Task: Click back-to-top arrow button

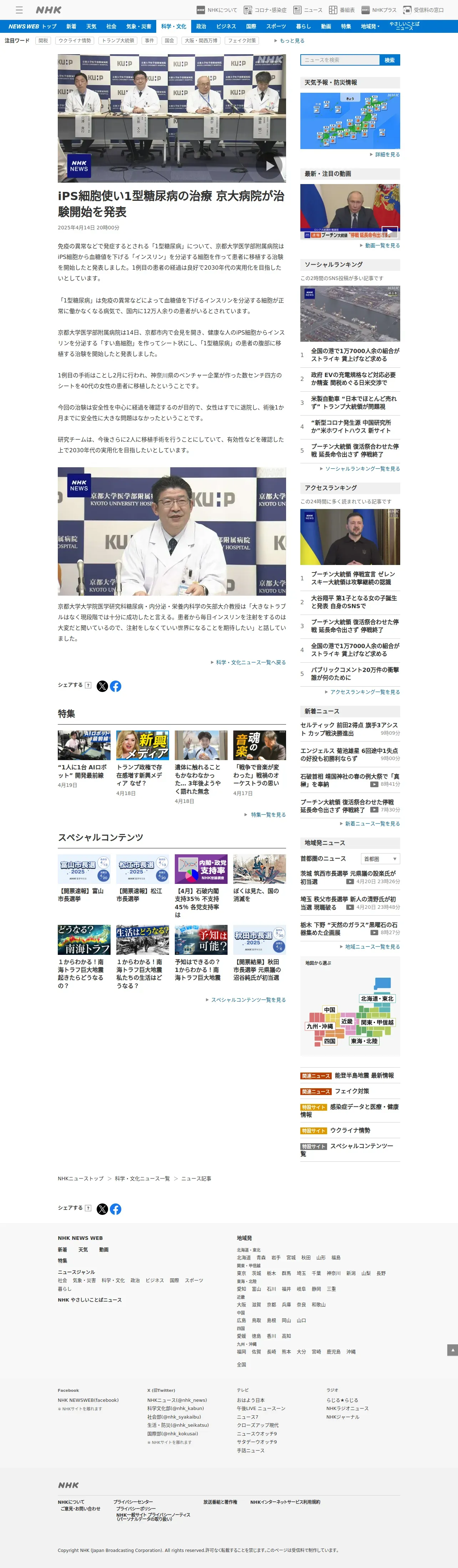Action: click(452, 1350)
